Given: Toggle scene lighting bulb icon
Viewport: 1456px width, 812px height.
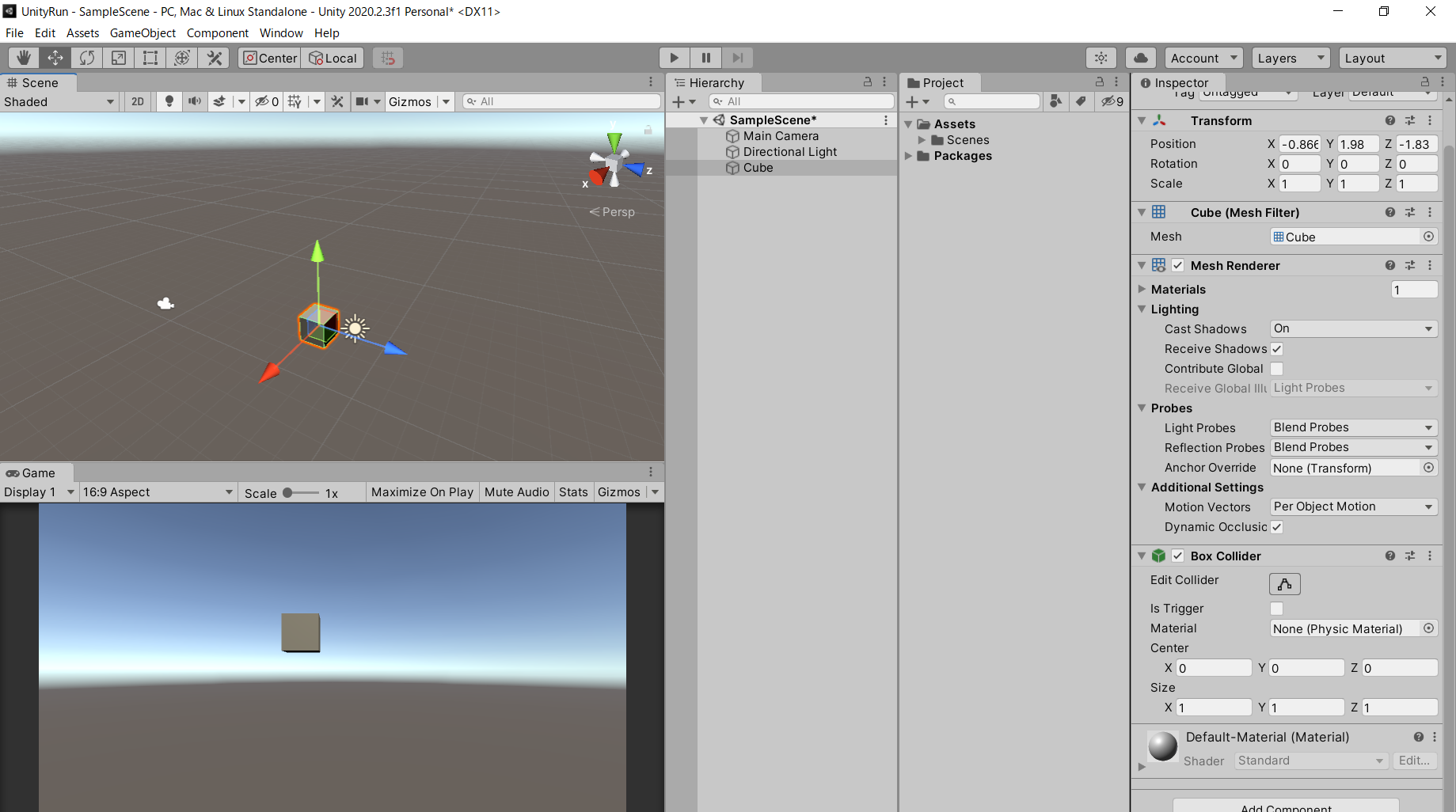Looking at the screenshot, I should pyautogui.click(x=169, y=101).
